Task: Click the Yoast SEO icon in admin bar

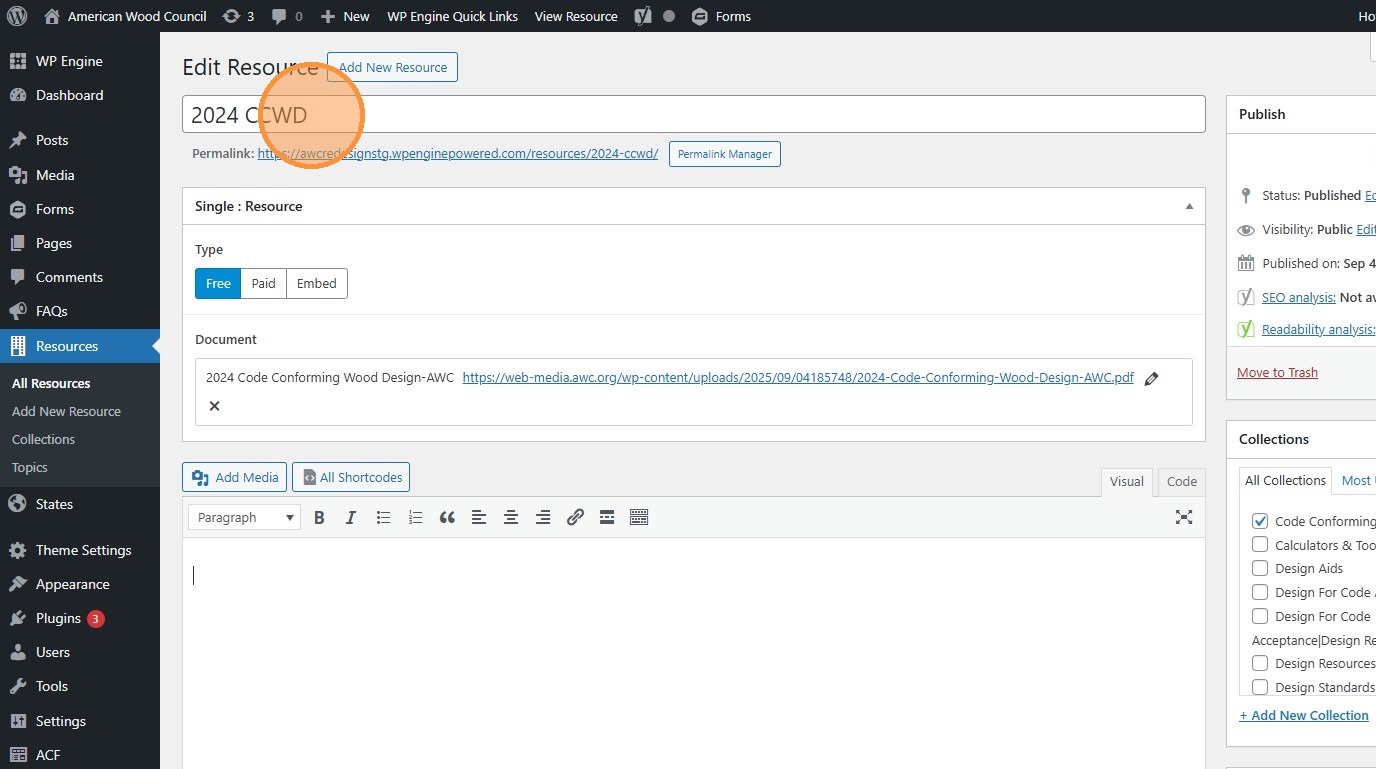Action: tap(643, 16)
